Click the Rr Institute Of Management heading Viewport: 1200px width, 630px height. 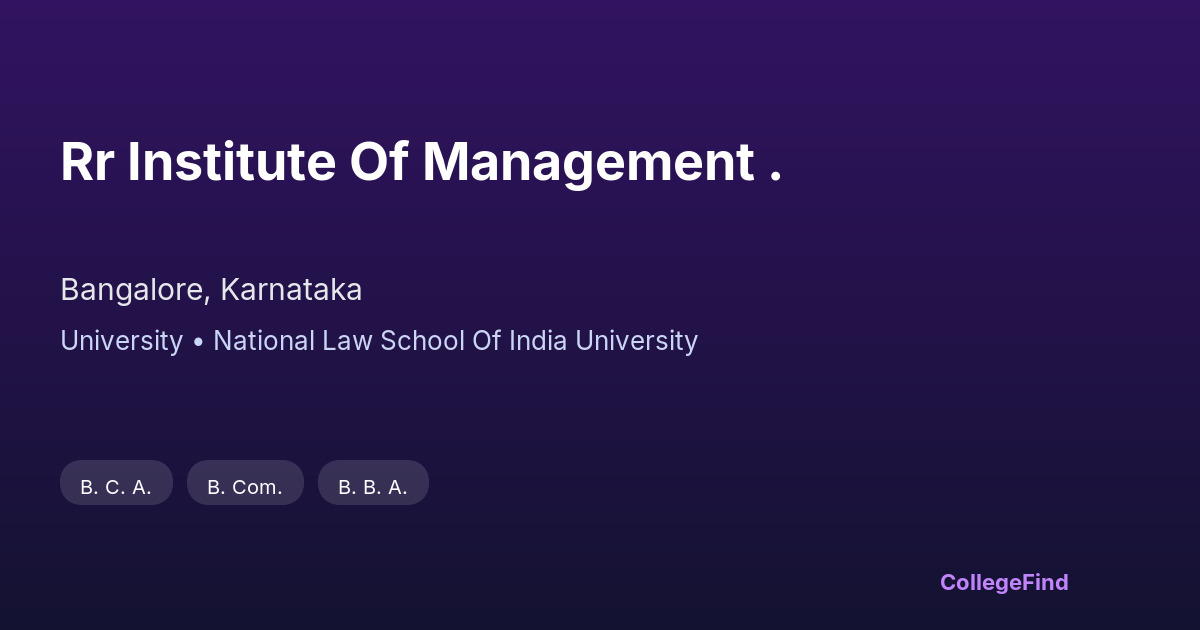(420, 162)
